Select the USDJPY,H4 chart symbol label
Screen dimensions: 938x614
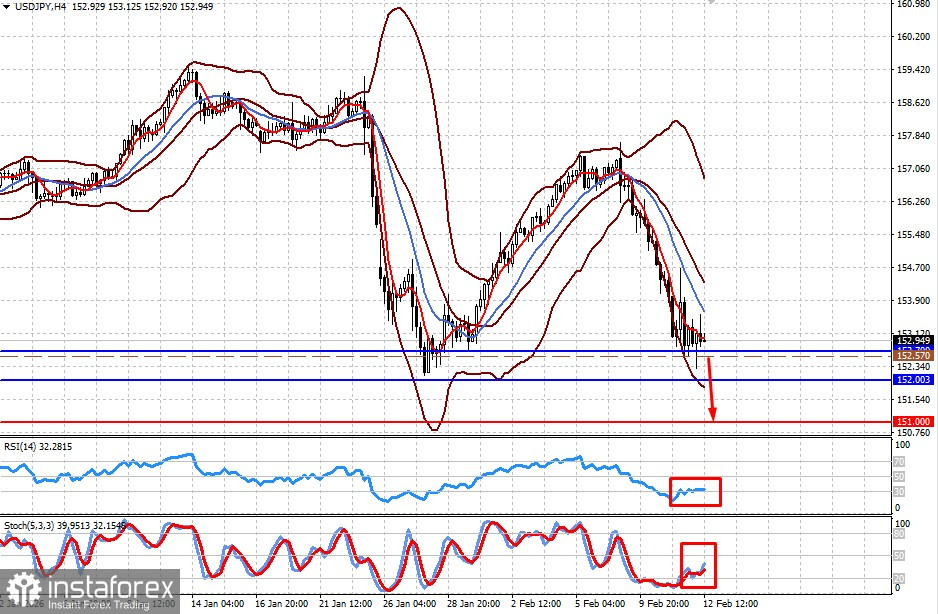[39, 7]
